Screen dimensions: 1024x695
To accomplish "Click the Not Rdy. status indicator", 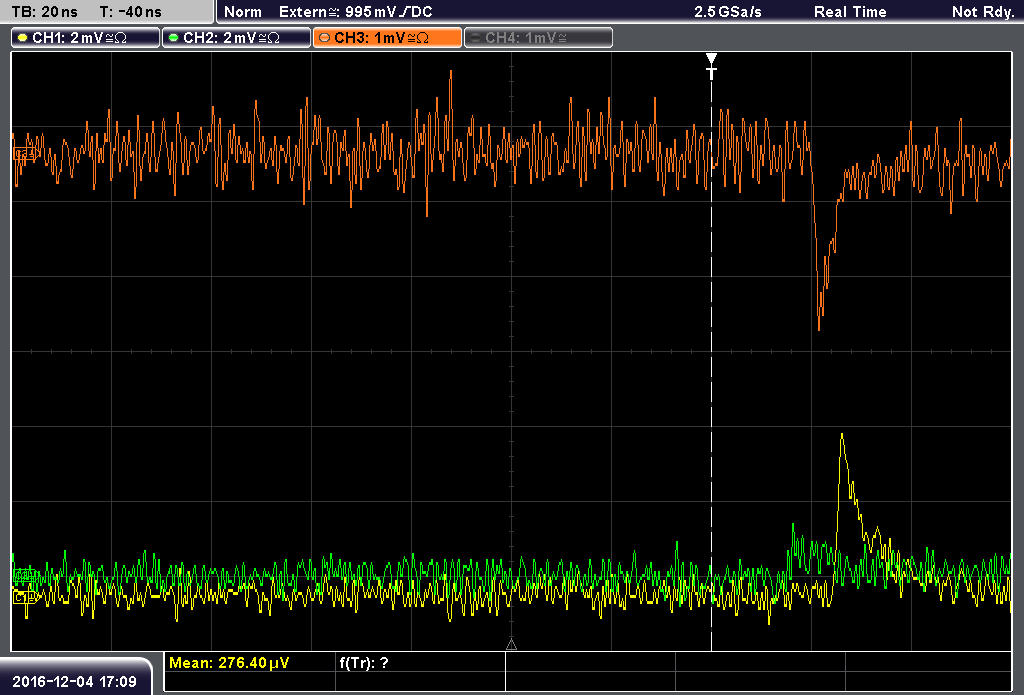I will [983, 12].
